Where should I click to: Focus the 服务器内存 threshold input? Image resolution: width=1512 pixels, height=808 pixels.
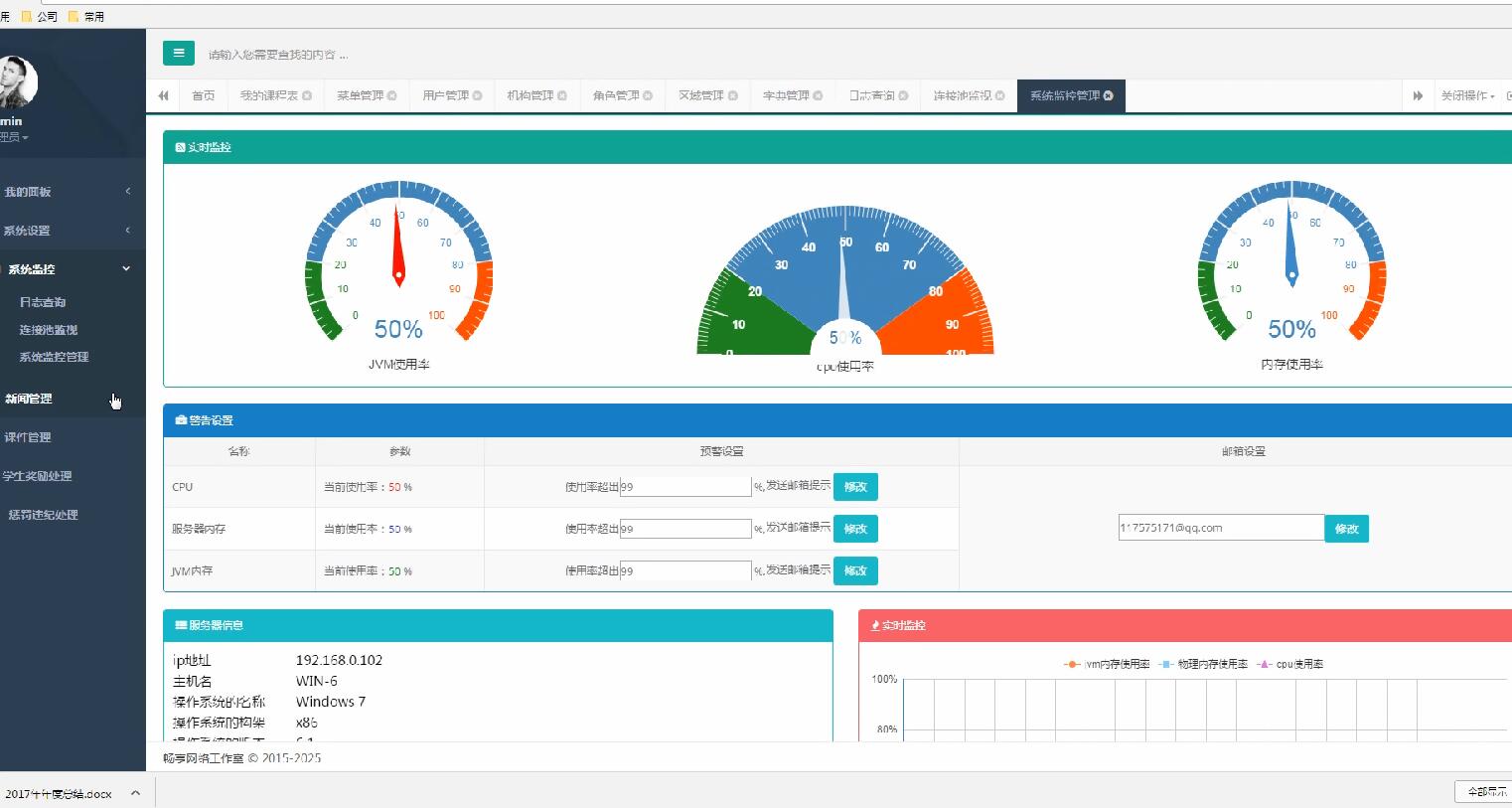point(685,529)
